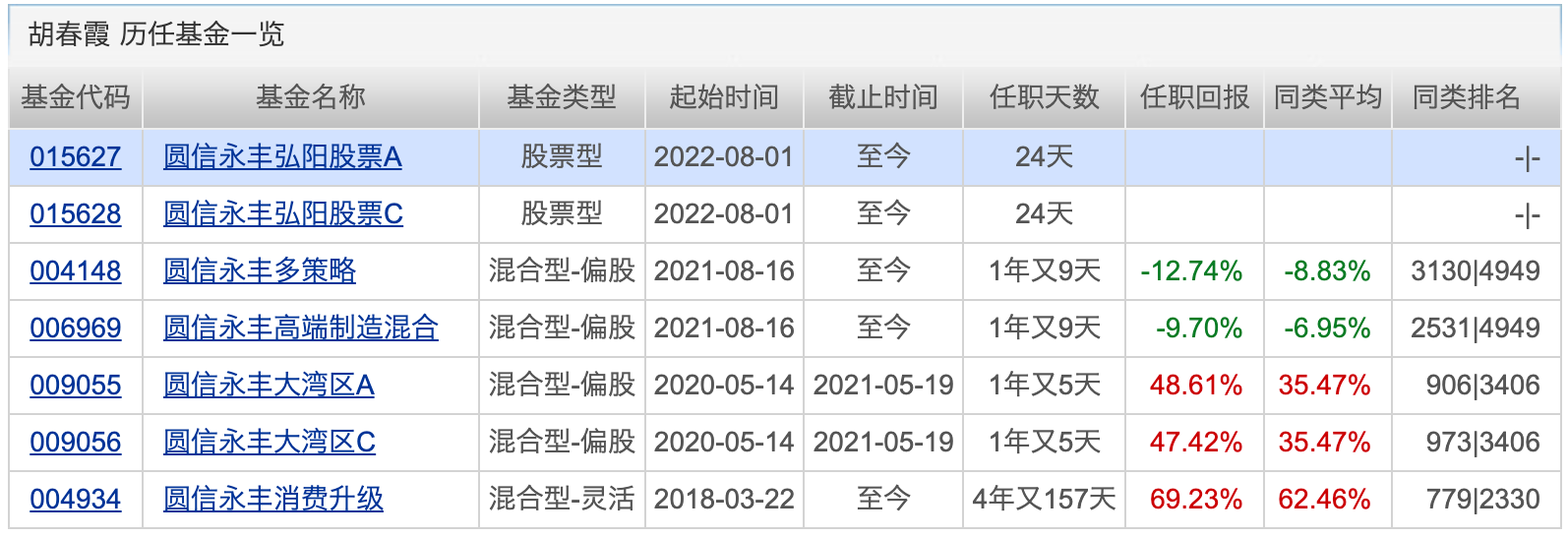Open fund code link 004148
Screen dimensions: 1568x537
click(x=76, y=271)
